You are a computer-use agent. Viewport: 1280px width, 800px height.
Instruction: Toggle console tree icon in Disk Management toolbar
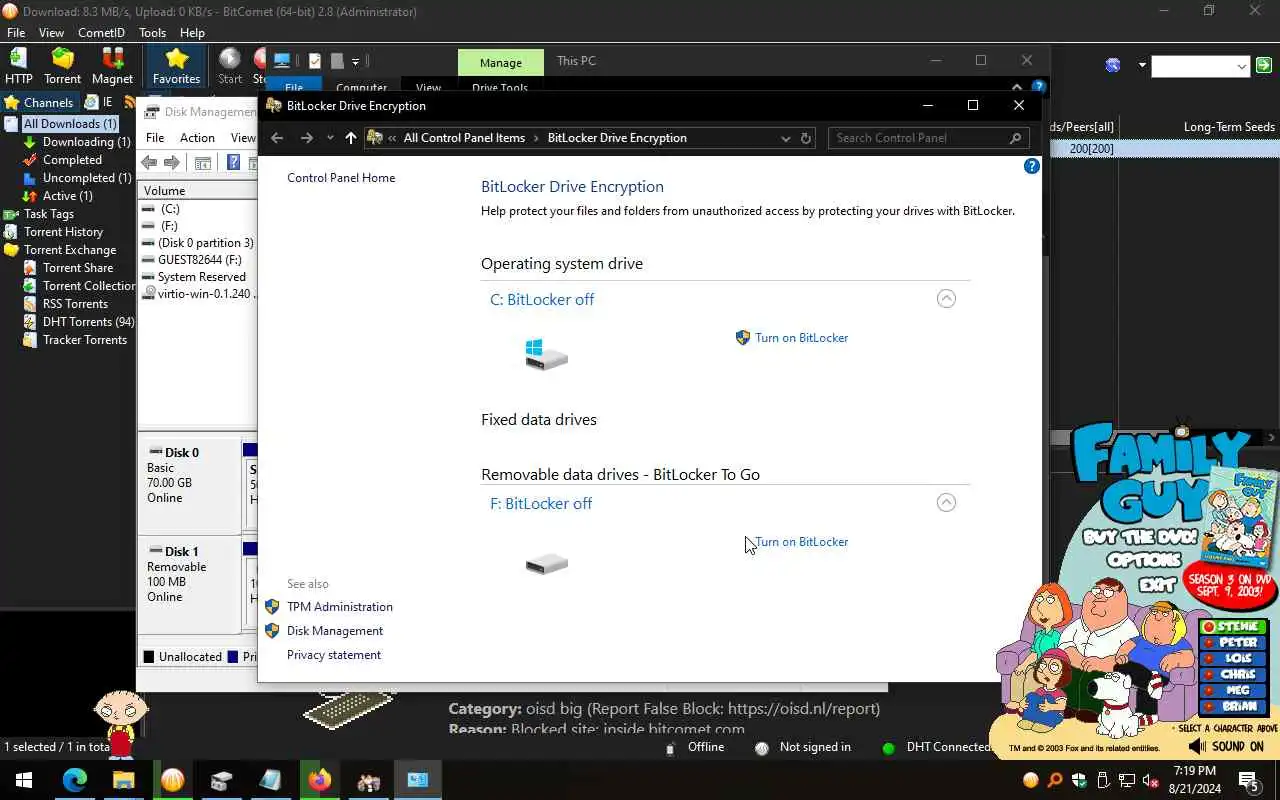[x=203, y=163]
